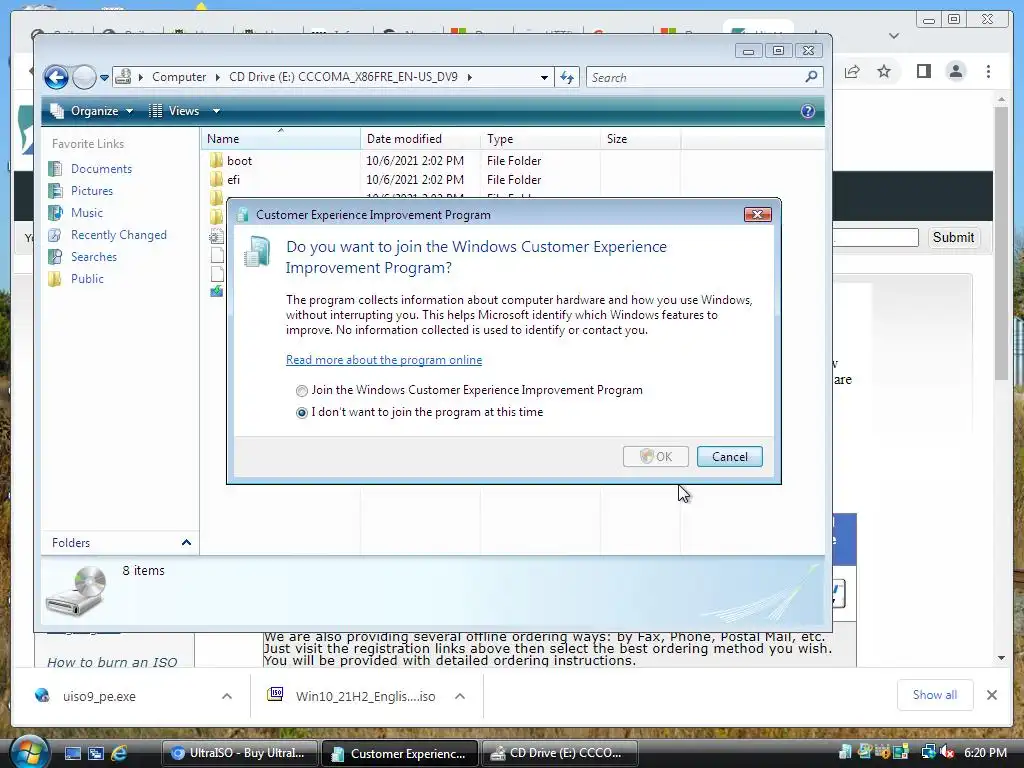Sort by the Type column header
The width and height of the screenshot is (1024, 768).
[x=540, y=139]
